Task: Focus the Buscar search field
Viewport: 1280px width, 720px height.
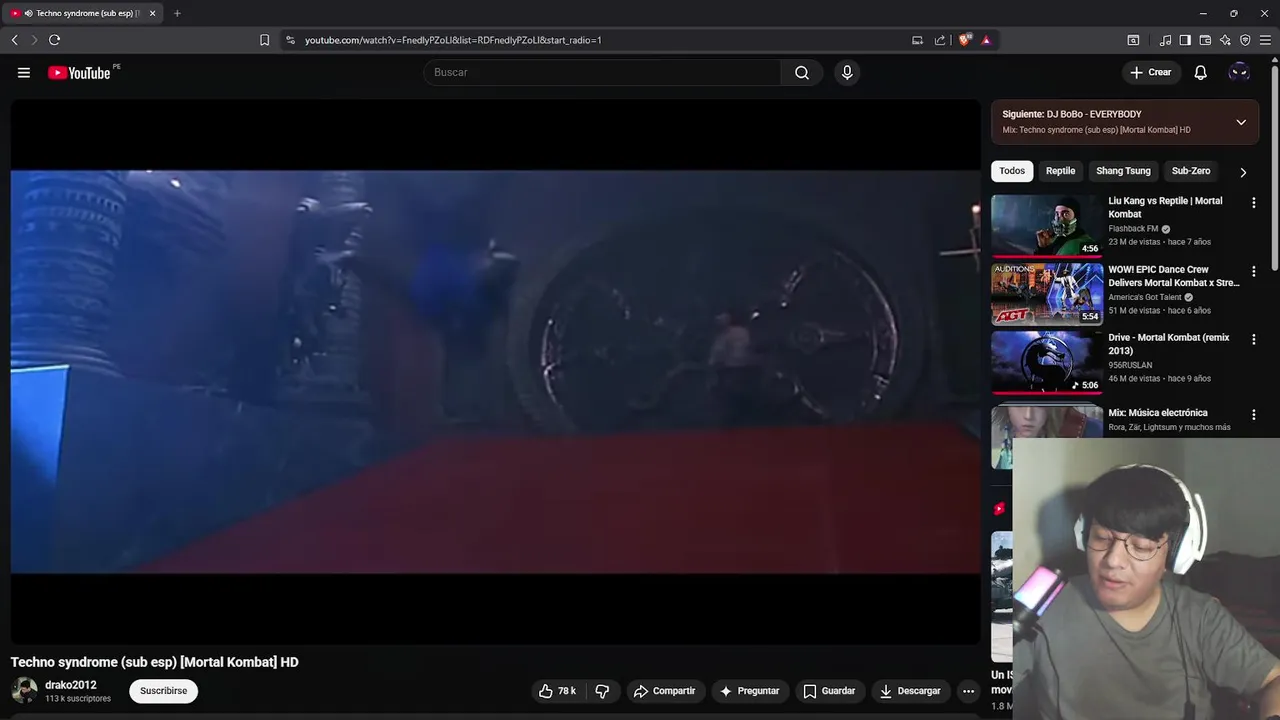Action: tap(602, 72)
